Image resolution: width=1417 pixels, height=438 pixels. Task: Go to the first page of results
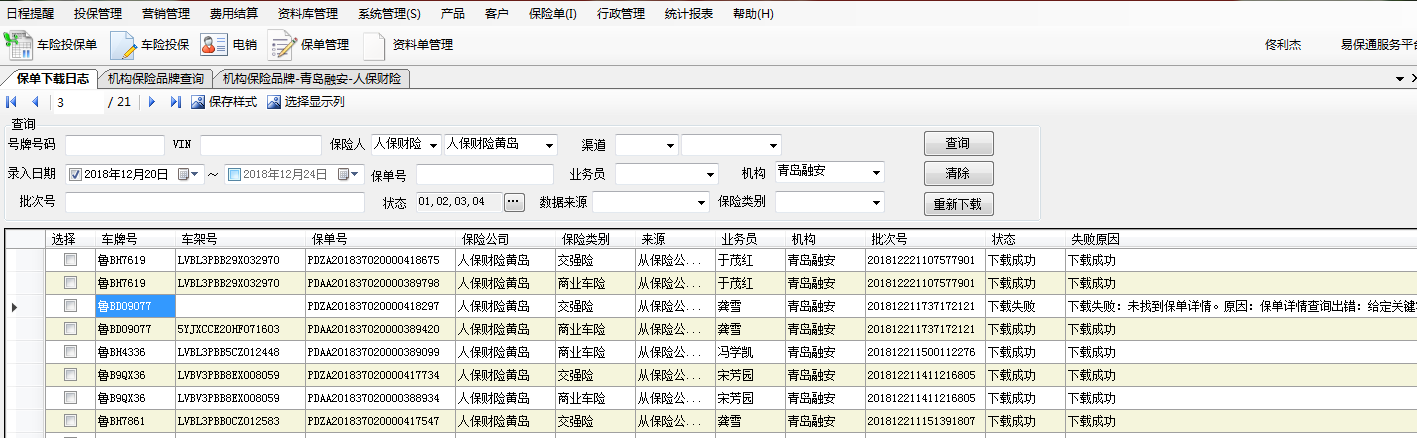click(12, 102)
